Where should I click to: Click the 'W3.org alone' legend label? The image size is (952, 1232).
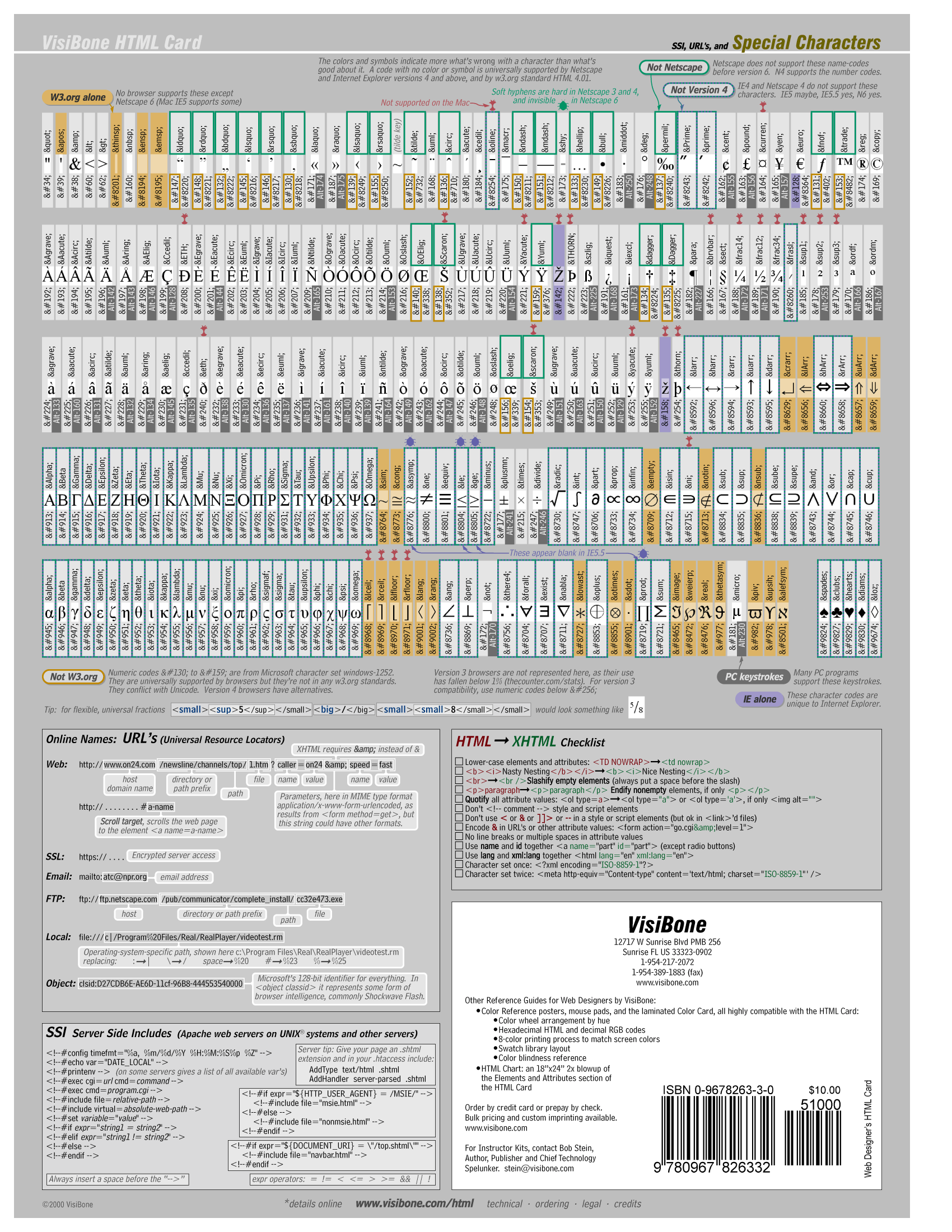coord(77,97)
